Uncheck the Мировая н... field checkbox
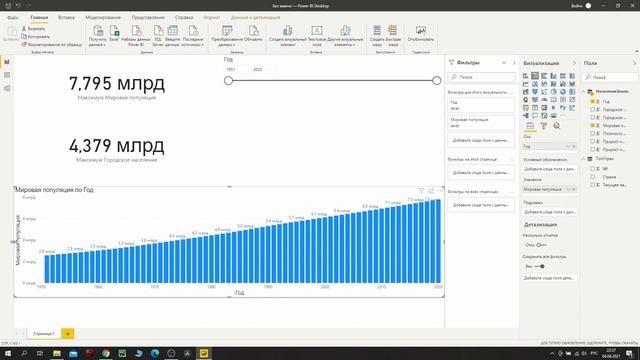The height and width of the screenshot is (360, 640). click(592, 125)
